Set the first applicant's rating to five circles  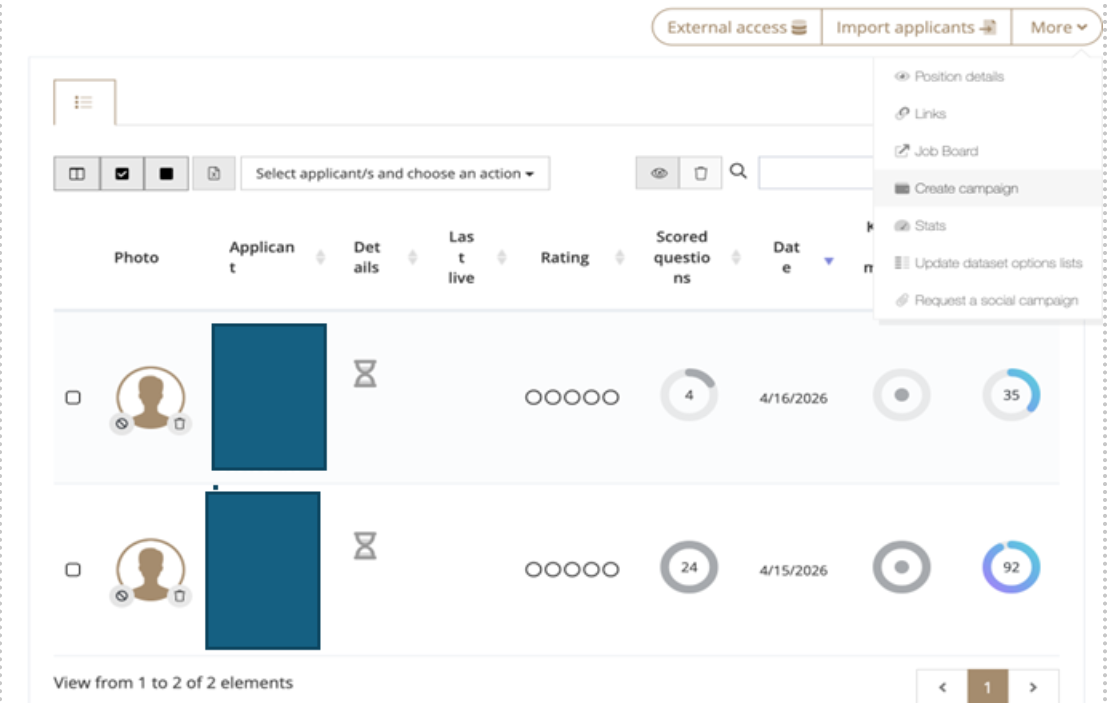pyautogui.click(x=611, y=397)
